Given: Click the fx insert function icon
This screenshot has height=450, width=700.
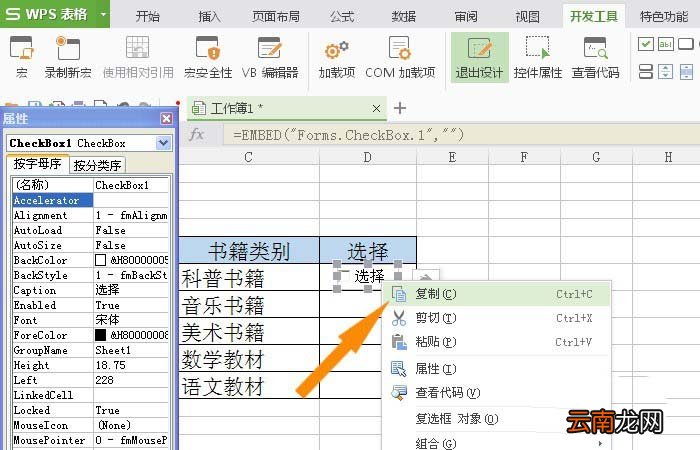Looking at the screenshot, I should 196,134.
